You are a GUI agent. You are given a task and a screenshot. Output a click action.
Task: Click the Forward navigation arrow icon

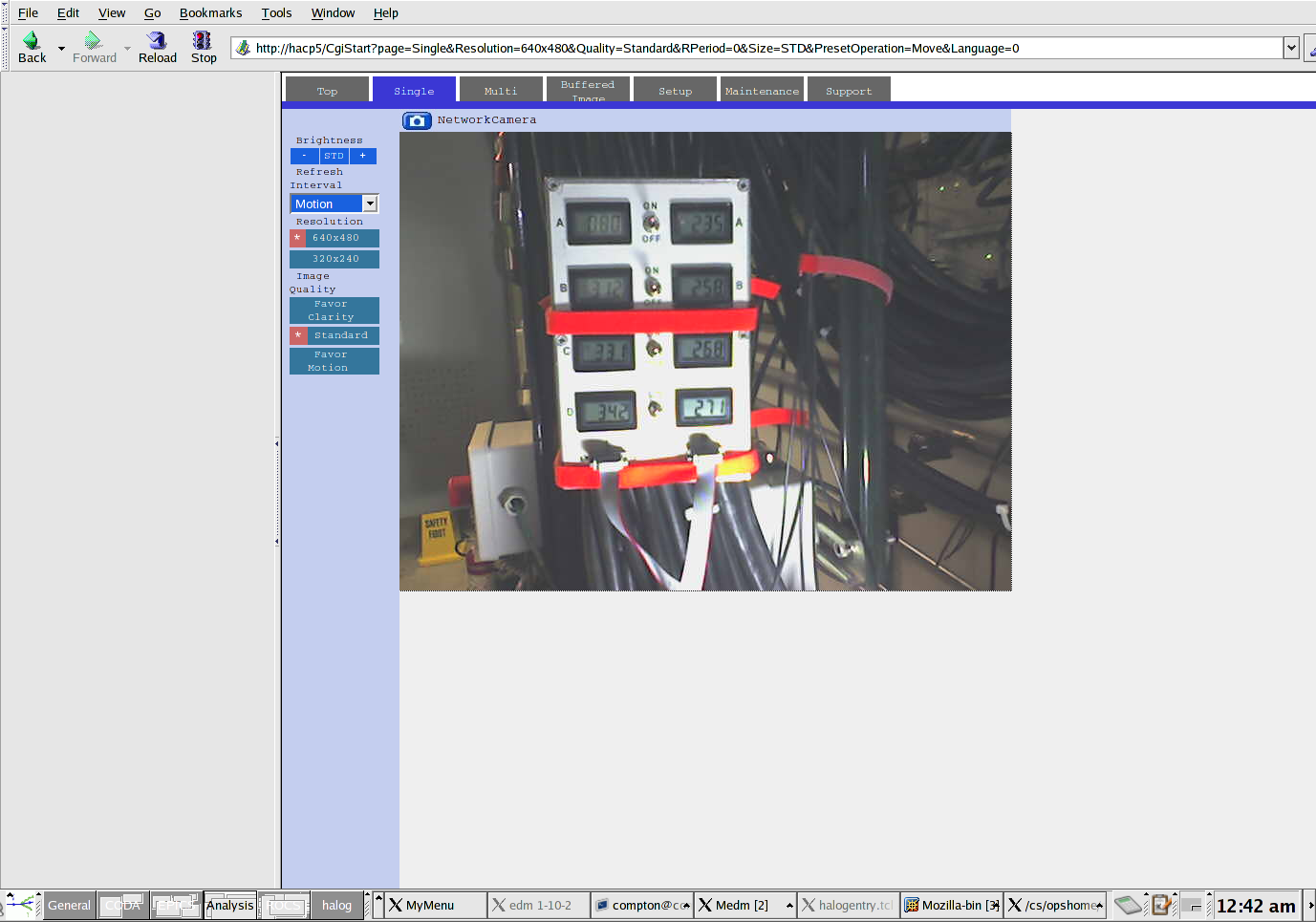click(93, 40)
